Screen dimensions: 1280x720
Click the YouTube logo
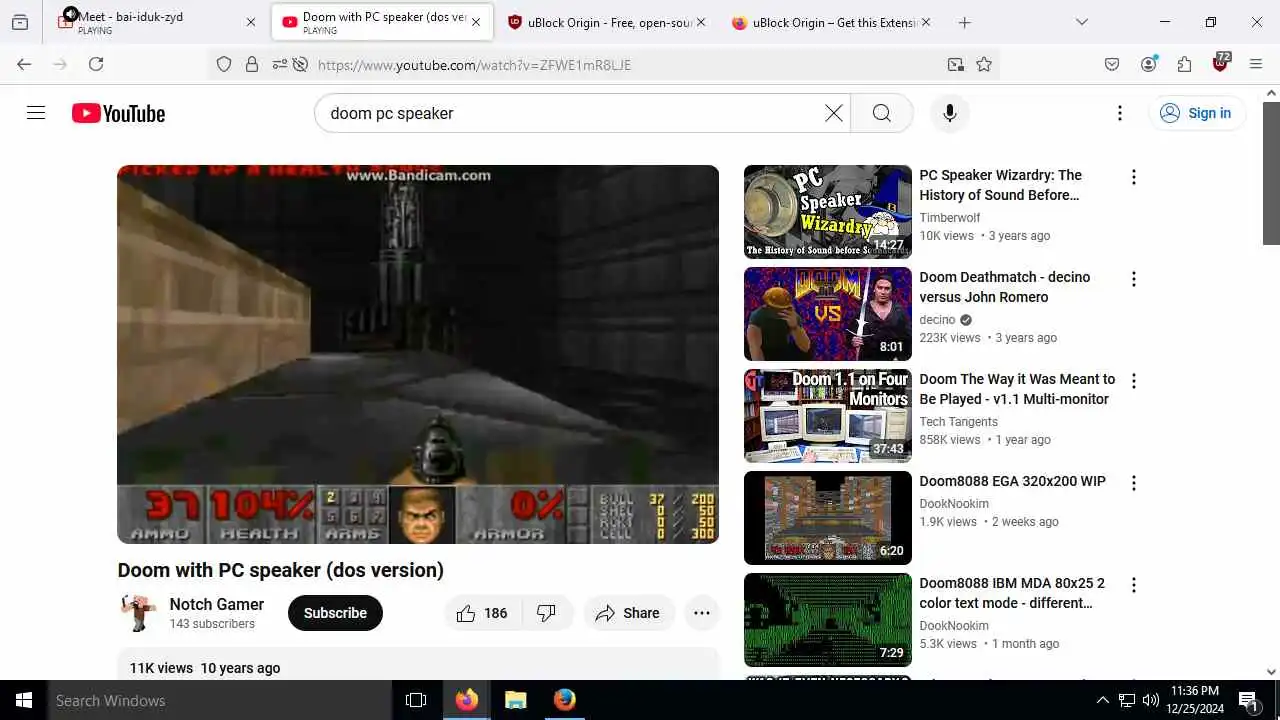tap(118, 113)
